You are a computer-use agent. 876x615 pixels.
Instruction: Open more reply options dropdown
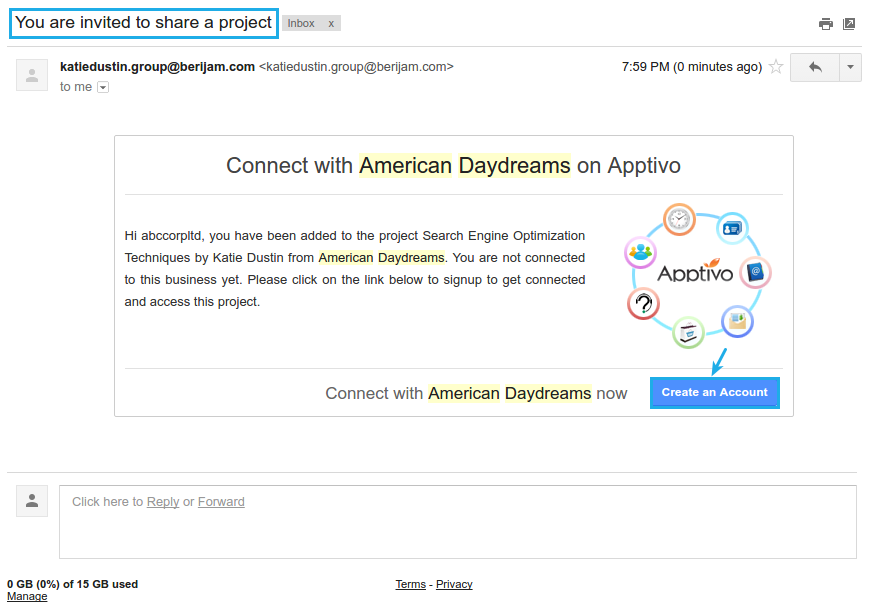click(x=850, y=68)
